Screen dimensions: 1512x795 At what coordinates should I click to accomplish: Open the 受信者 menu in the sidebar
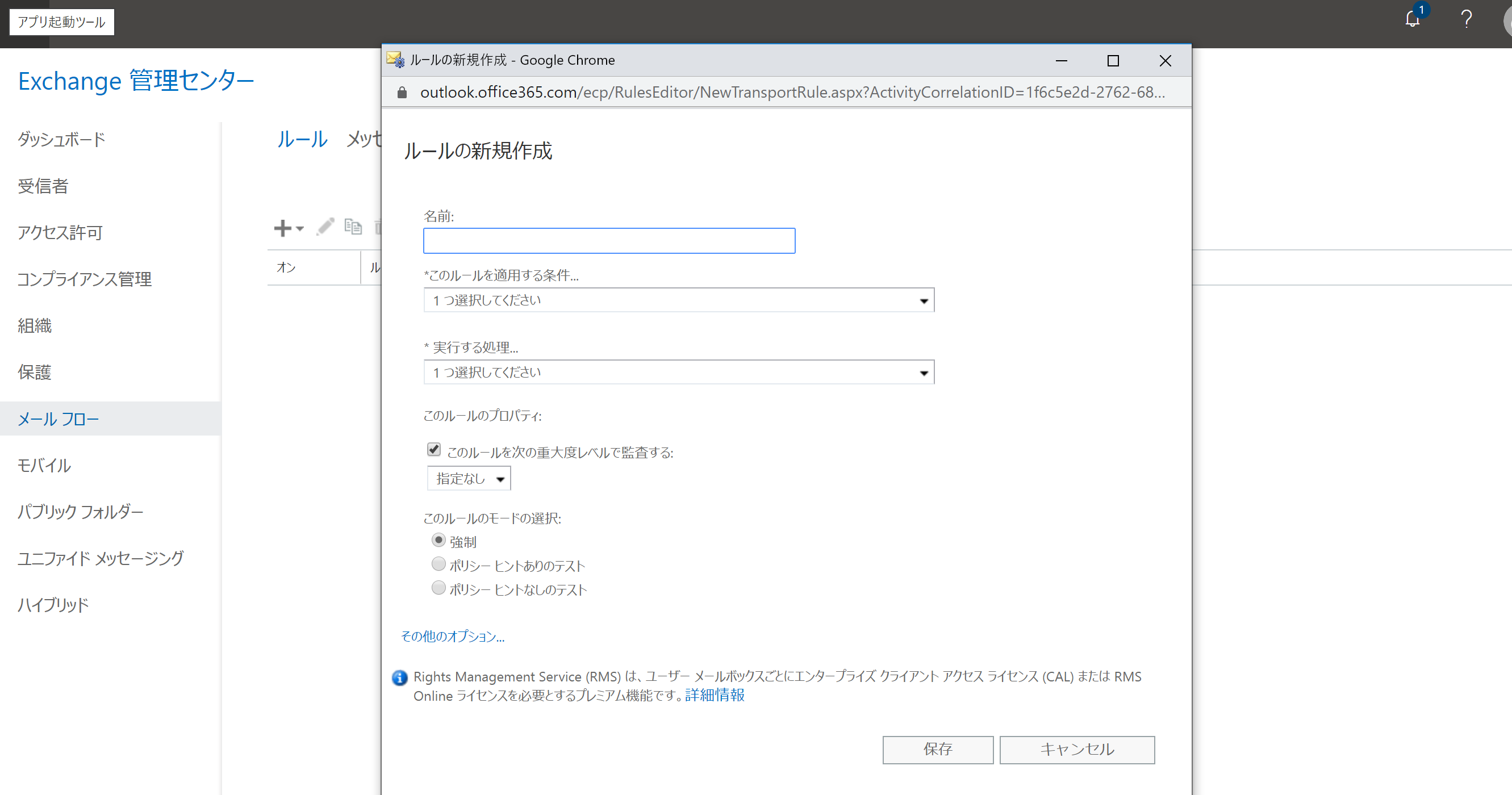[x=43, y=186]
